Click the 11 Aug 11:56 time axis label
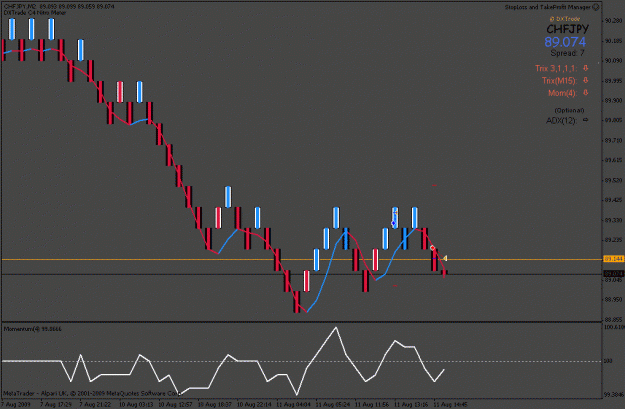Screen dimensions: 625x409 371,405
